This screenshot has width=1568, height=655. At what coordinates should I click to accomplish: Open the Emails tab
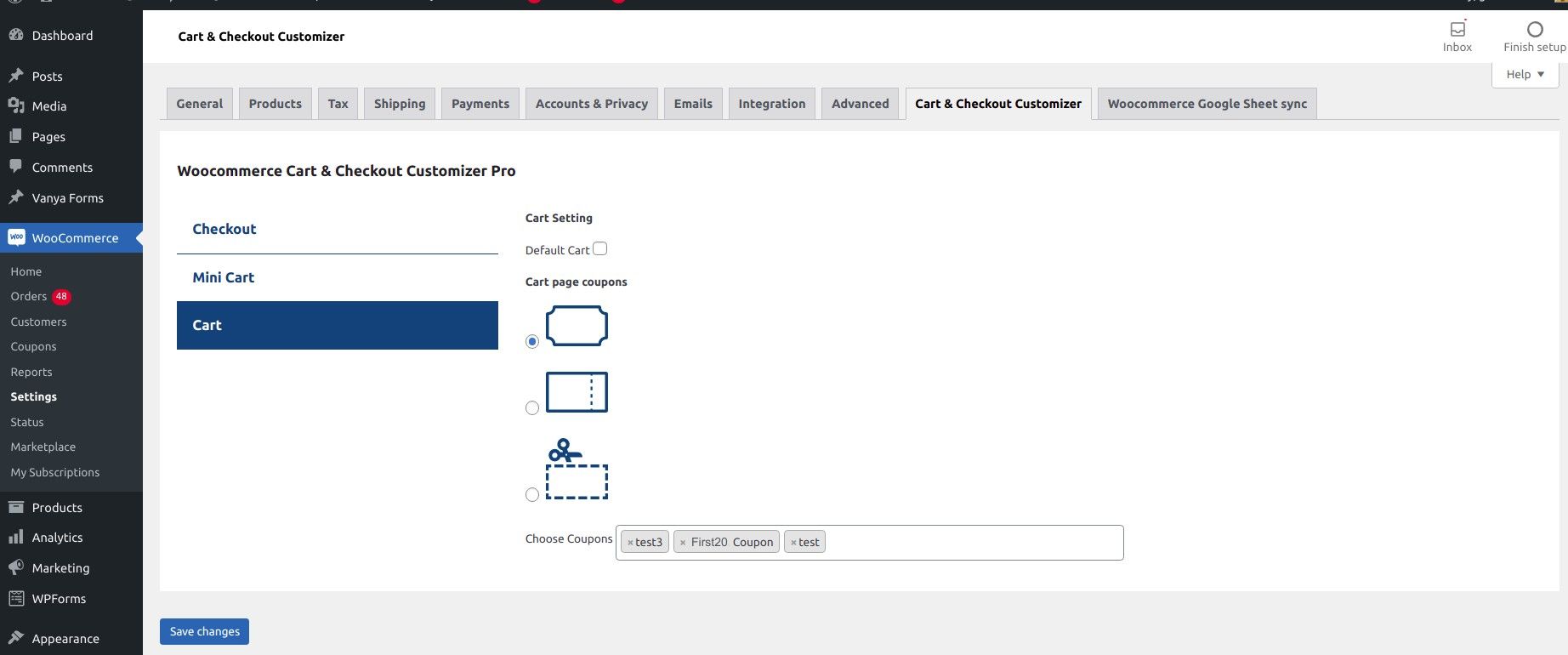point(693,104)
